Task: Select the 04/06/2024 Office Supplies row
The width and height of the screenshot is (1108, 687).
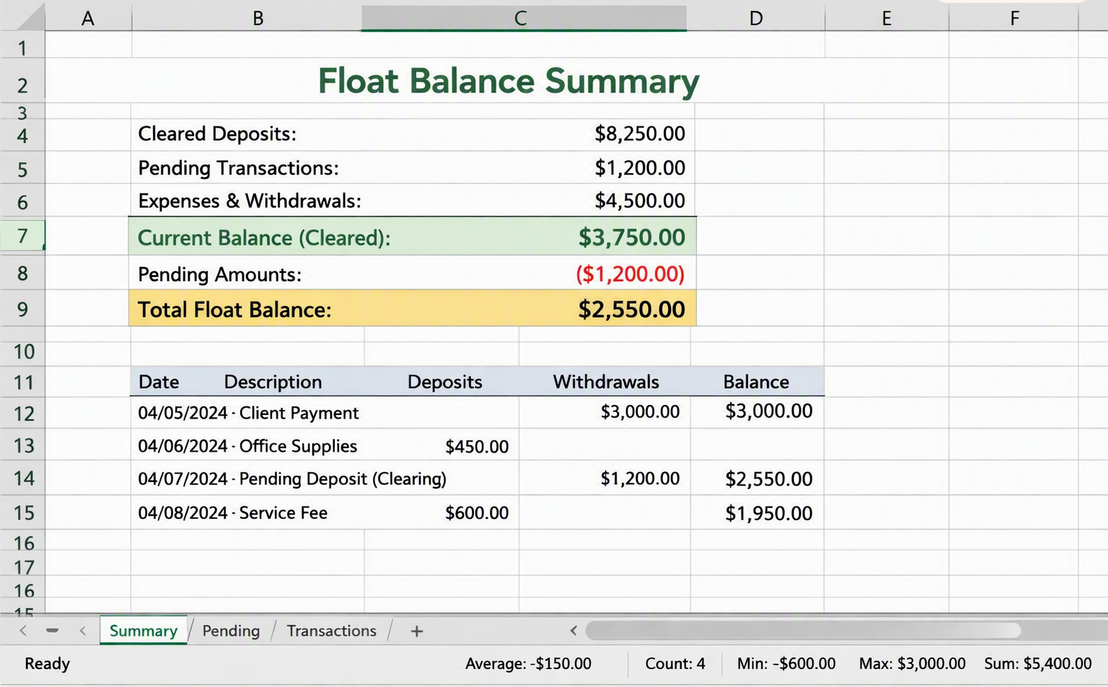Action: [x=477, y=445]
